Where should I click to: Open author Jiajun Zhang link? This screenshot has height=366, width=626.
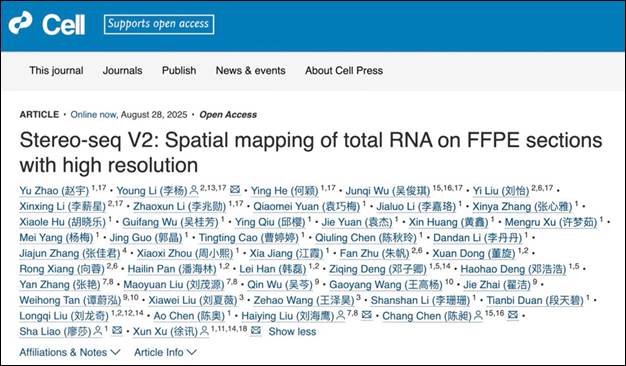coord(70,253)
